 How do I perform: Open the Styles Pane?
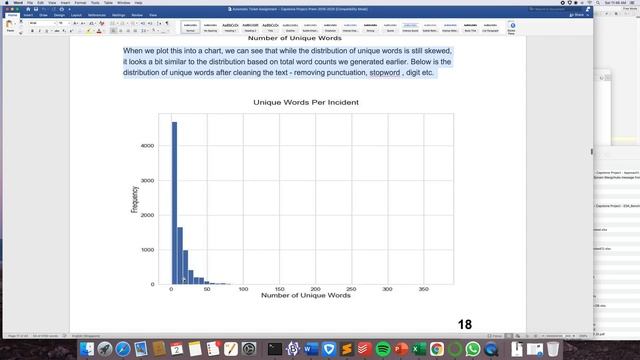click(x=511, y=27)
